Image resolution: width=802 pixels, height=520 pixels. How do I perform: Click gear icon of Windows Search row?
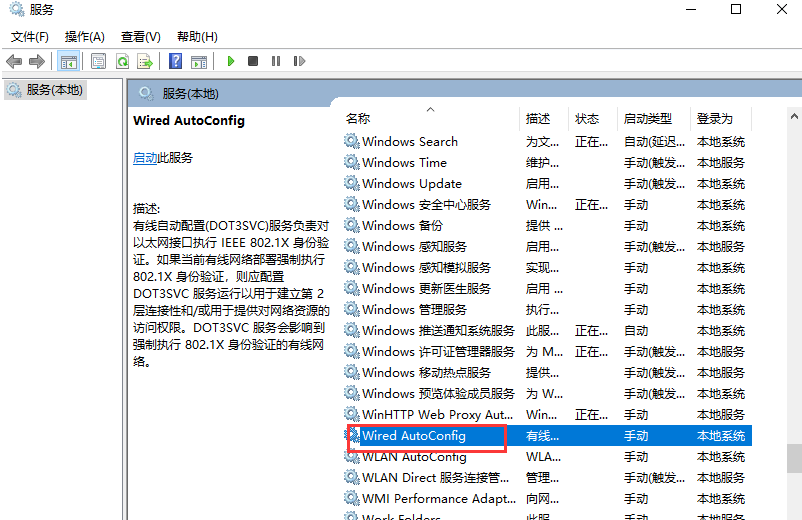pos(351,141)
